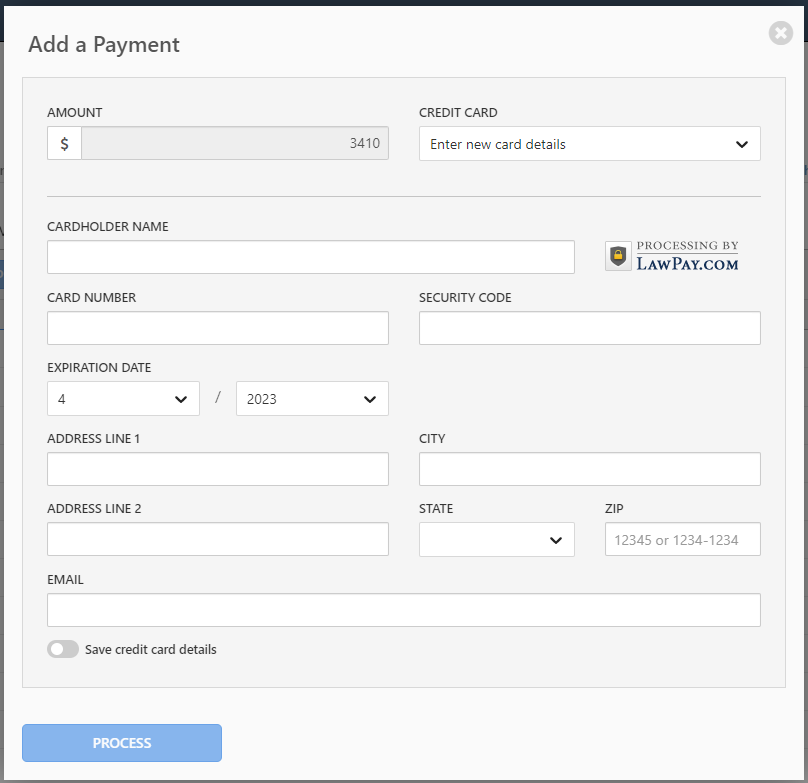Close the Add a Payment dialog
Viewport: 808px width, 783px height.
781,34
